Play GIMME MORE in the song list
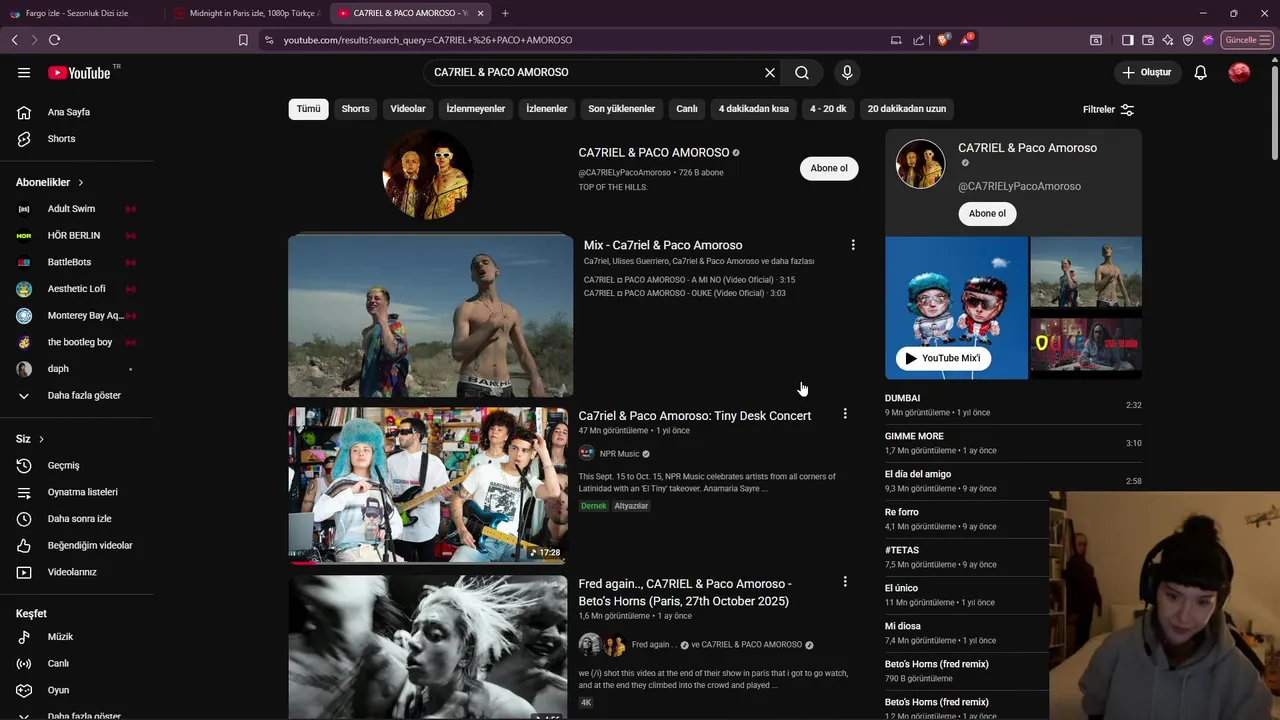Image resolution: width=1280 pixels, height=720 pixels. point(1013,443)
